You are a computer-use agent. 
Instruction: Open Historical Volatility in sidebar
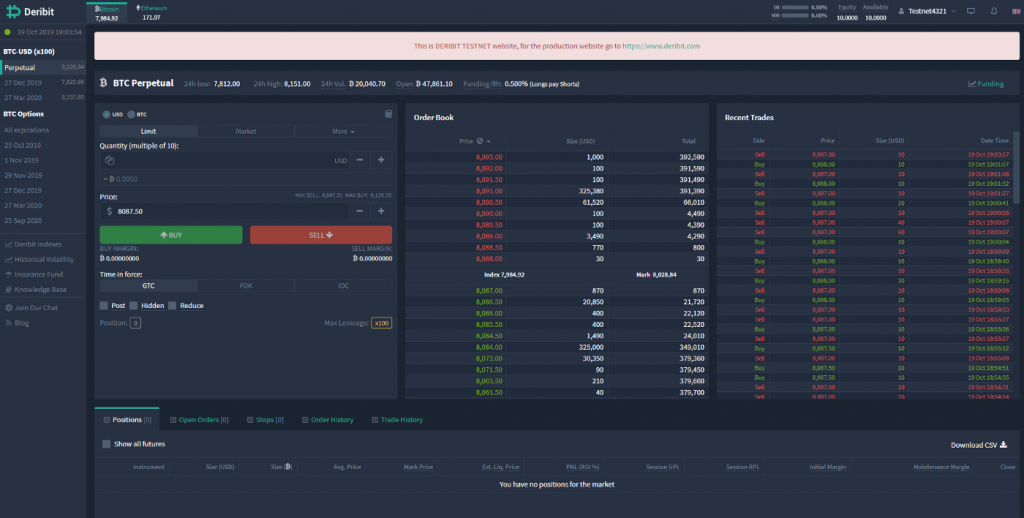tap(39, 259)
